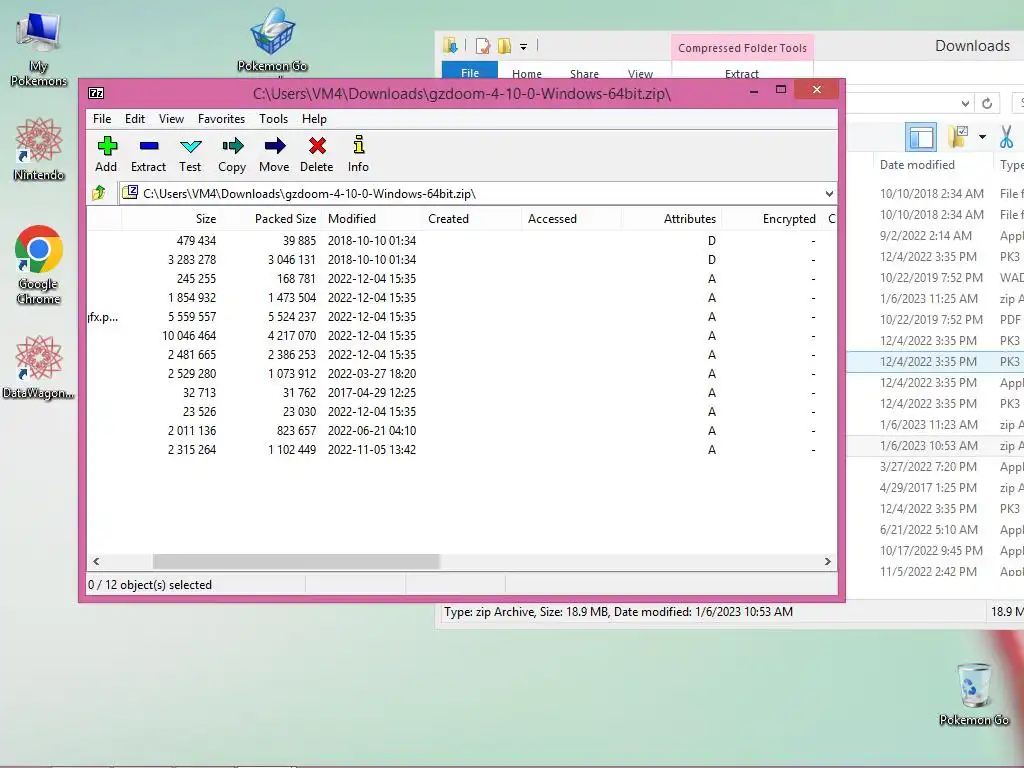Select the row starting with fx.p...

(462, 317)
